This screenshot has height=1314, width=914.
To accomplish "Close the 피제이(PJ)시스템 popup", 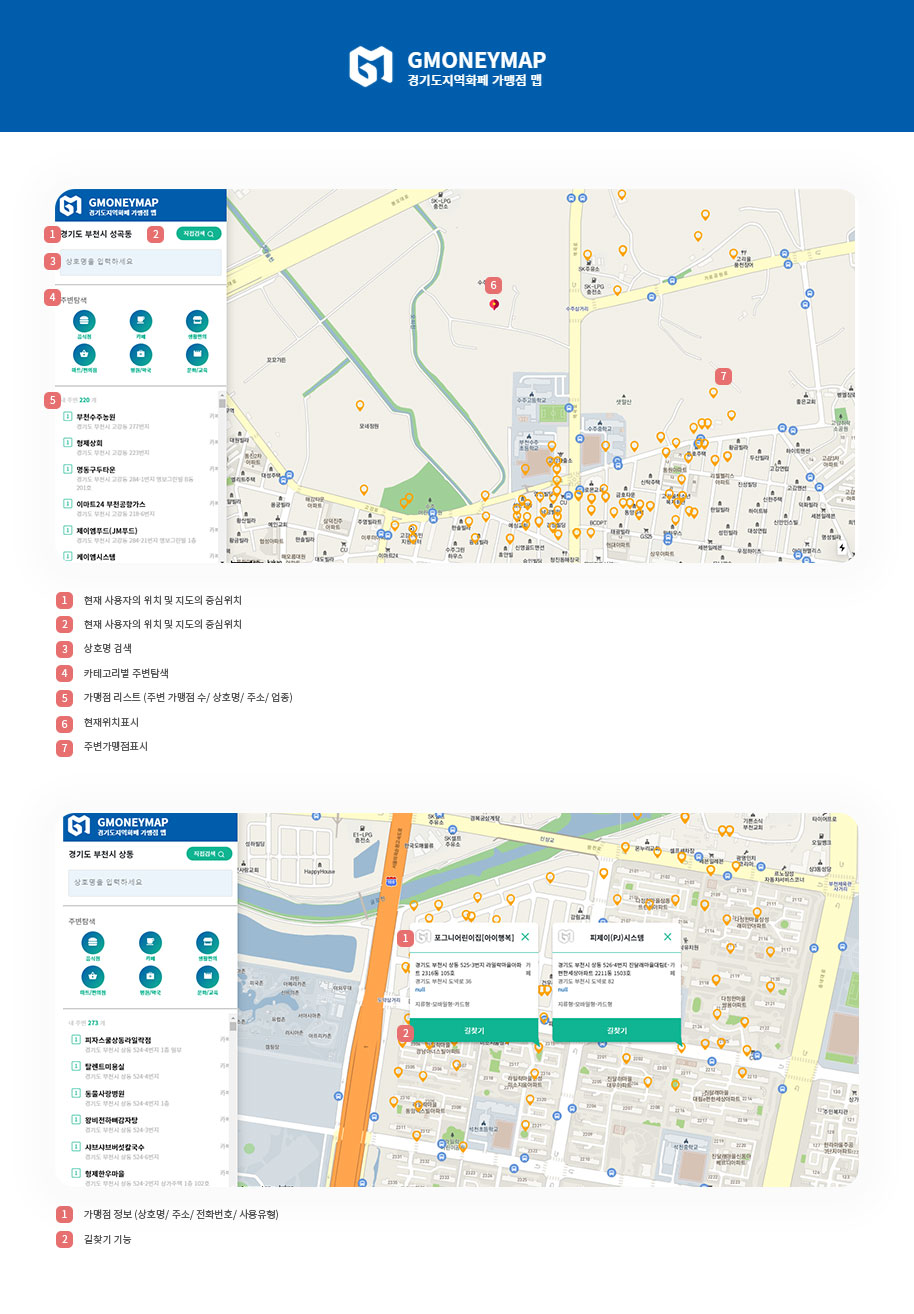I will (x=668, y=937).
